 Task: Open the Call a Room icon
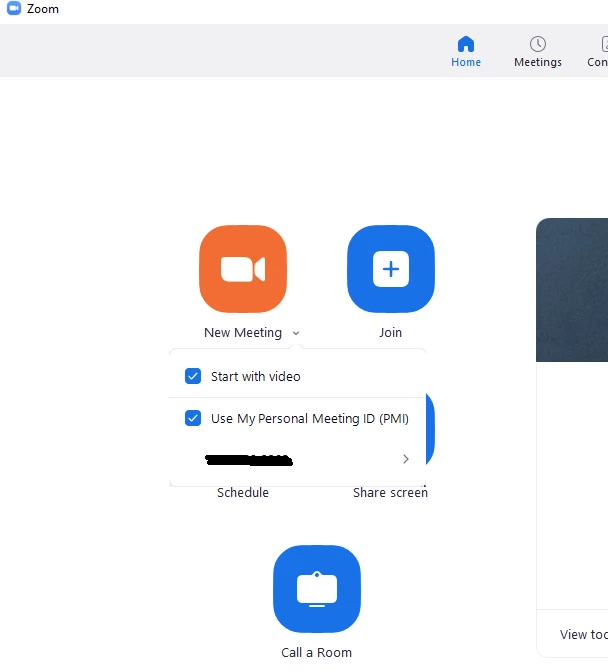click(317, 588)
